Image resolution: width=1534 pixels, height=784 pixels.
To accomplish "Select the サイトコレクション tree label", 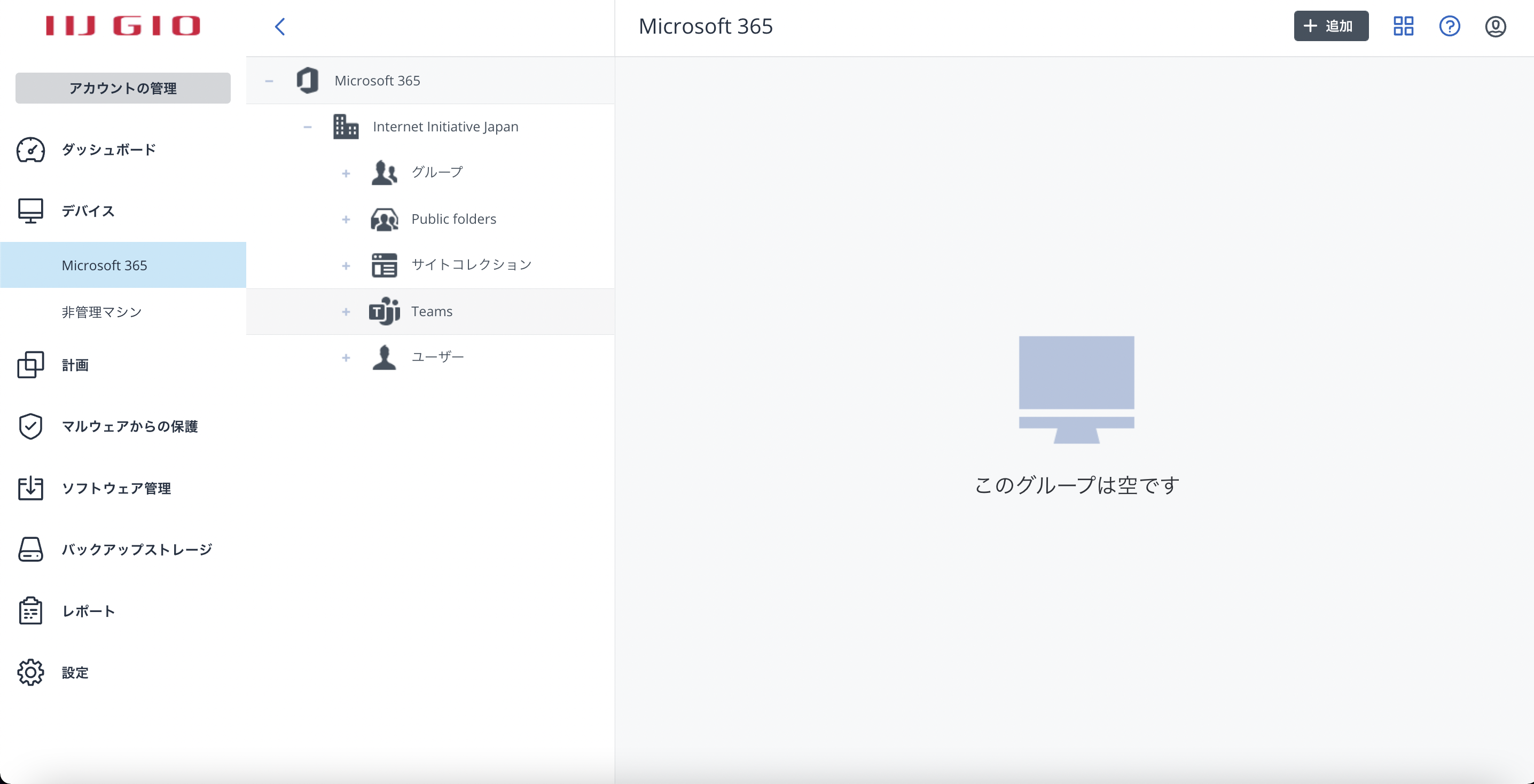I will coord(472,264).
